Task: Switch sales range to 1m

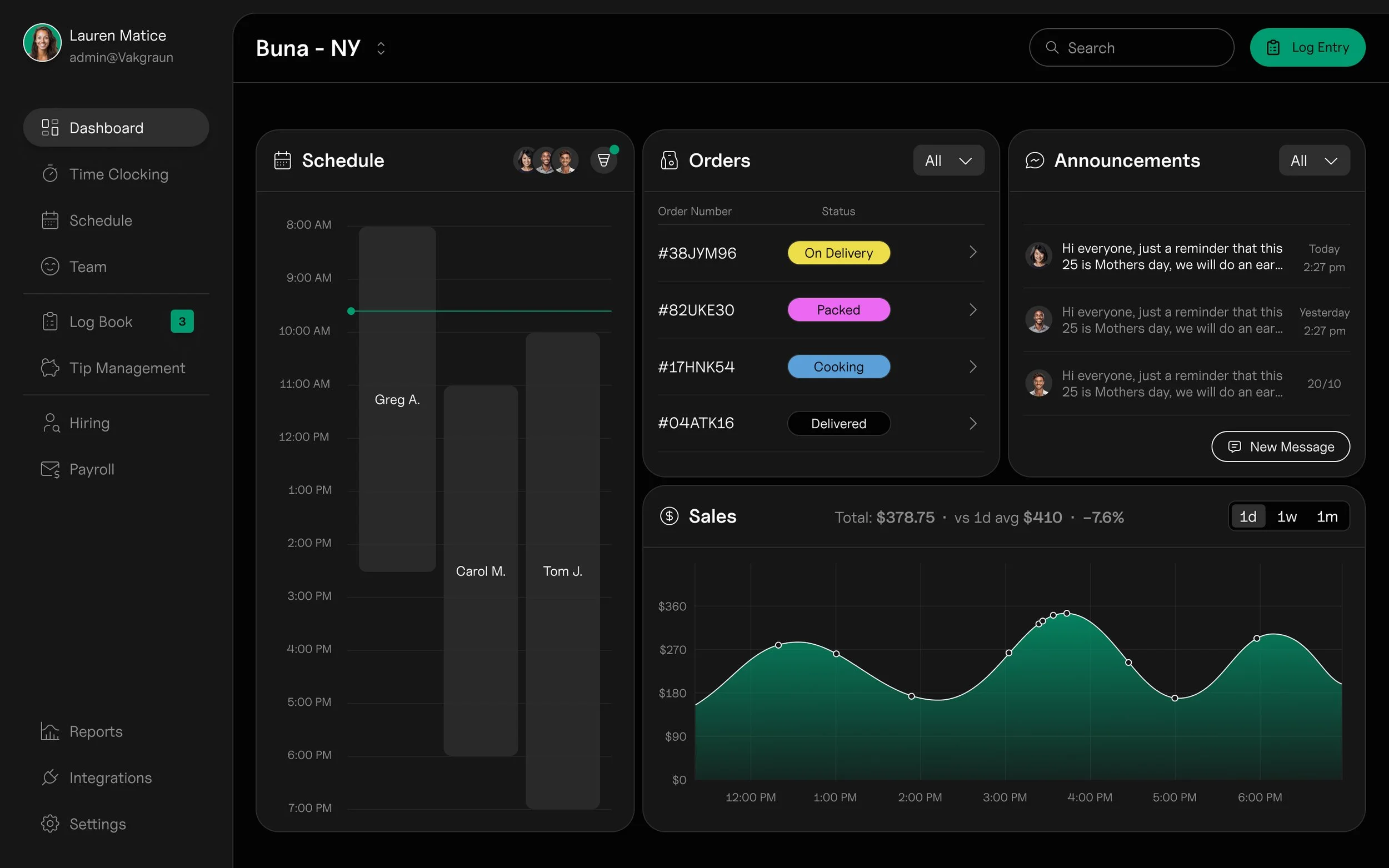Action: [x=1326, y=516]
